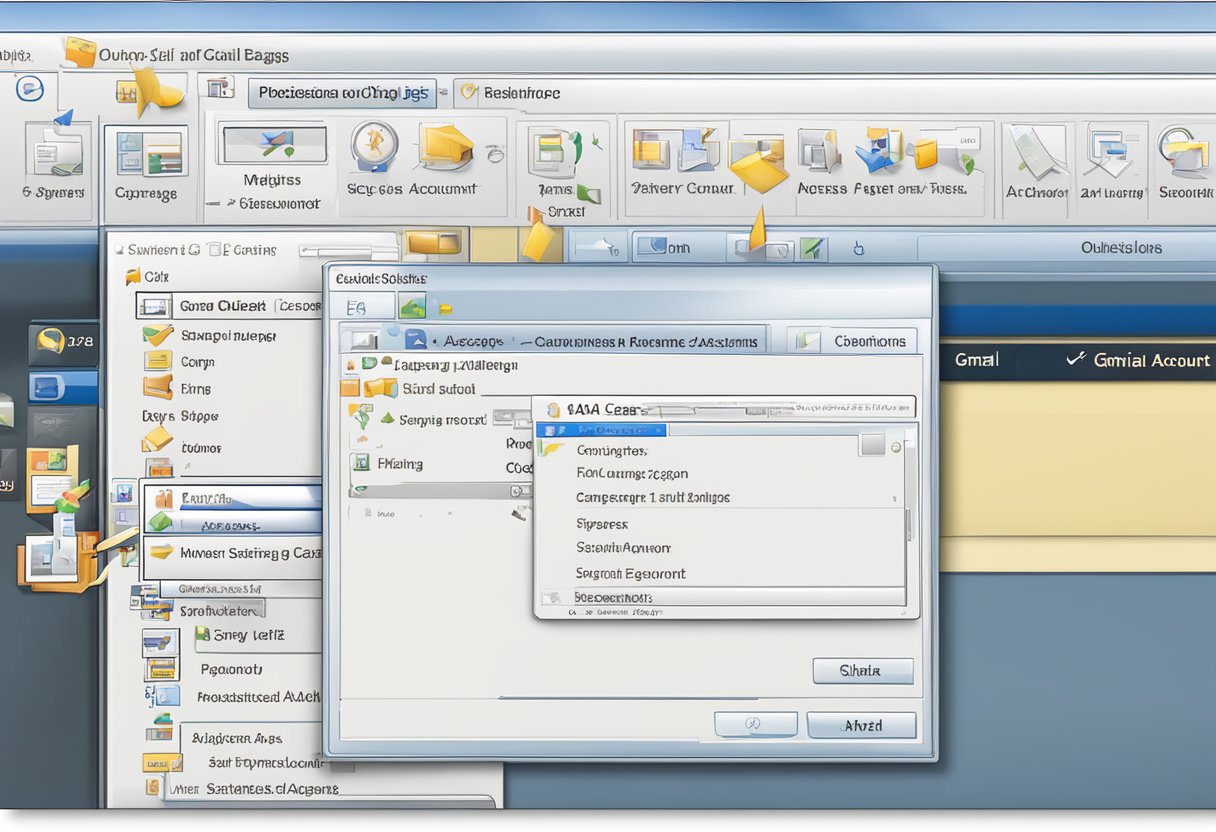The image size is (1216, 832).
Task: Click the Mtehgitss ribbon icon
Action: pyautogui.click(x=271, y=144)
